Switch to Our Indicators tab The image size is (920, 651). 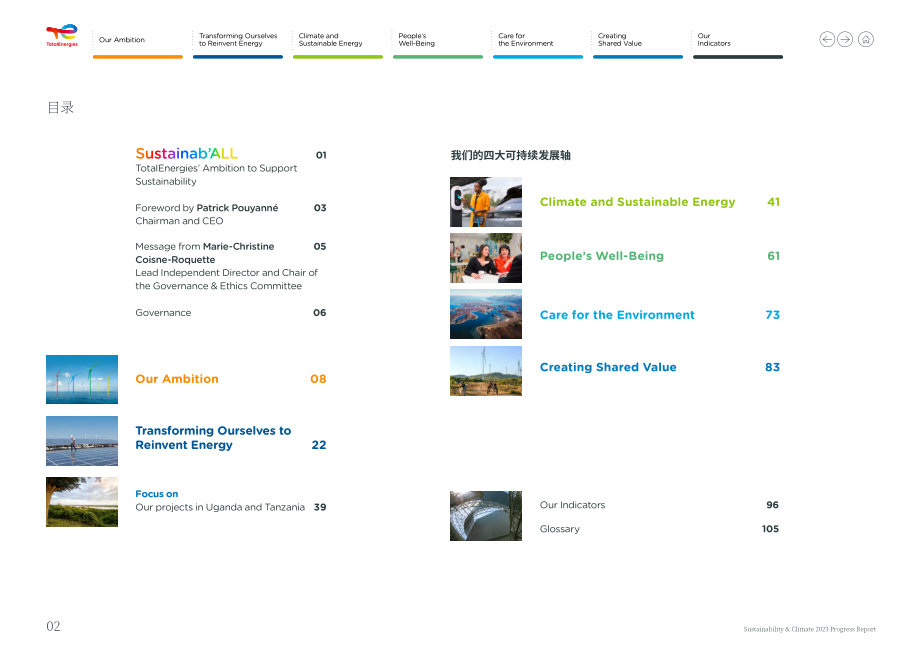[738, 43]
